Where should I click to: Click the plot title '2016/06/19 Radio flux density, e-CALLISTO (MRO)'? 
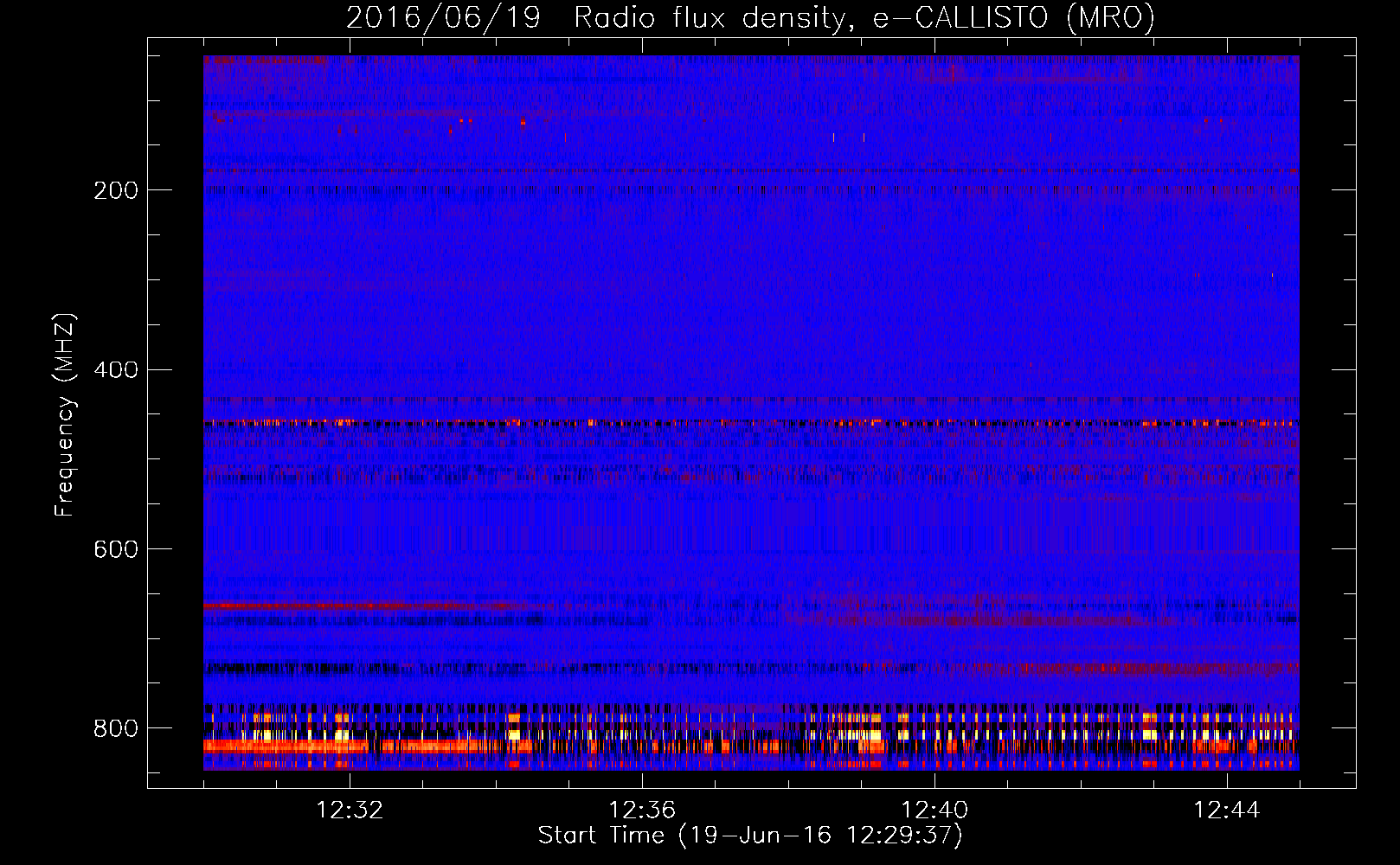tap(750, 18)
